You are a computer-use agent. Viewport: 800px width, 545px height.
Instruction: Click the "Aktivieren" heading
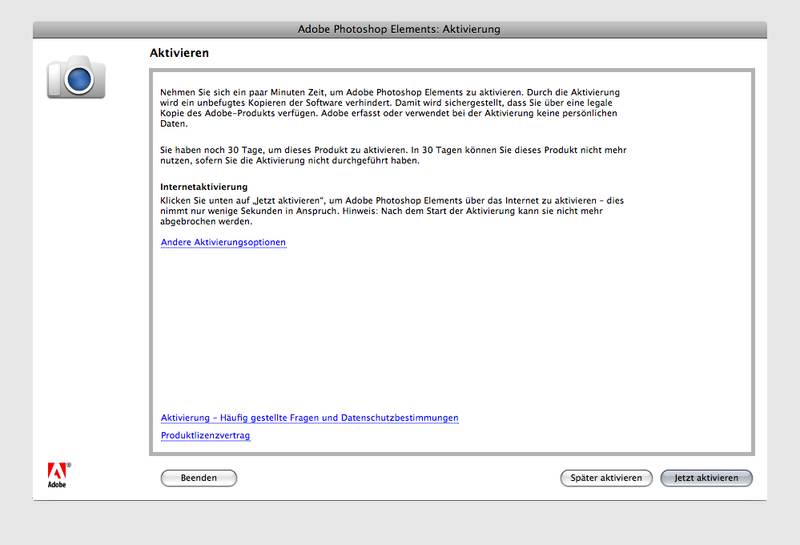point(179,52)
